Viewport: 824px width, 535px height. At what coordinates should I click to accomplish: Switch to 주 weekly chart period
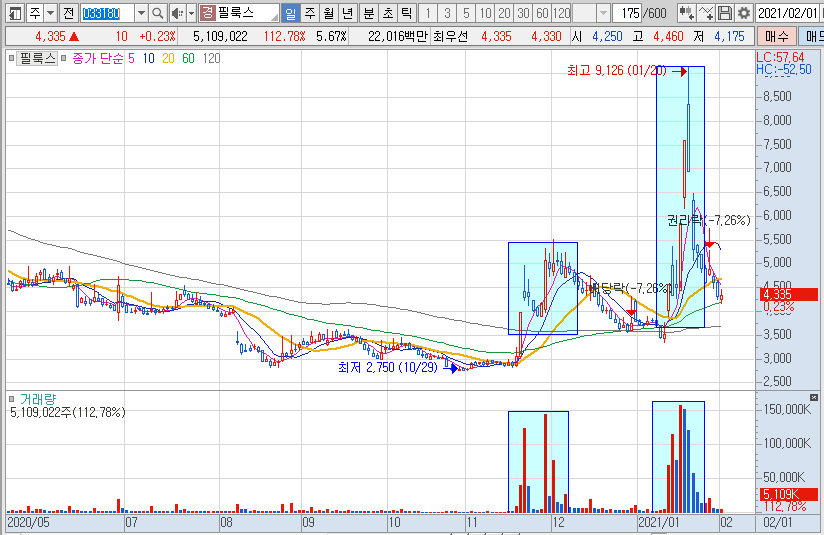pos(309,14)
